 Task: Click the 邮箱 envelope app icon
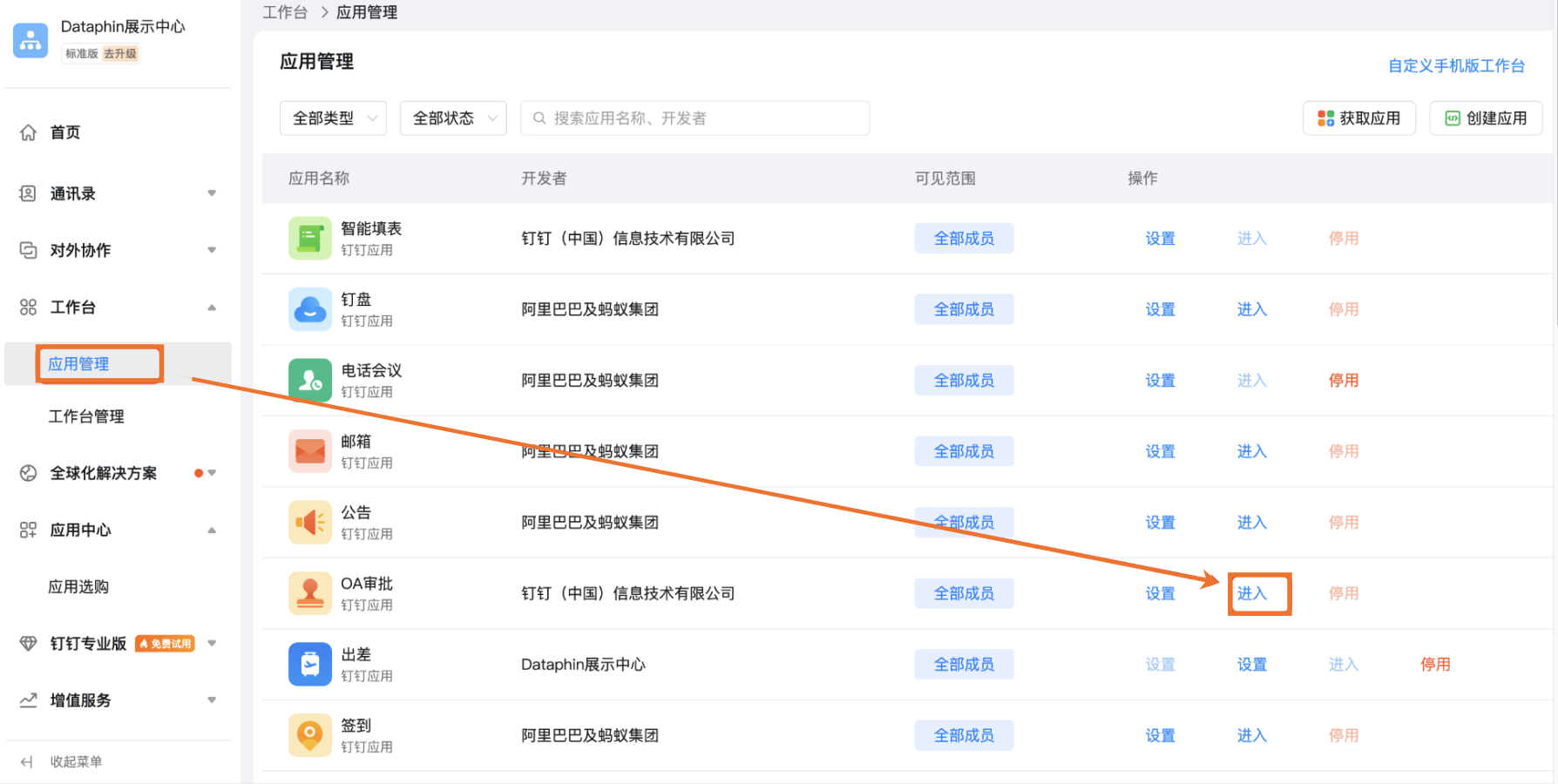pyautogui.click(x=310, y=451)
